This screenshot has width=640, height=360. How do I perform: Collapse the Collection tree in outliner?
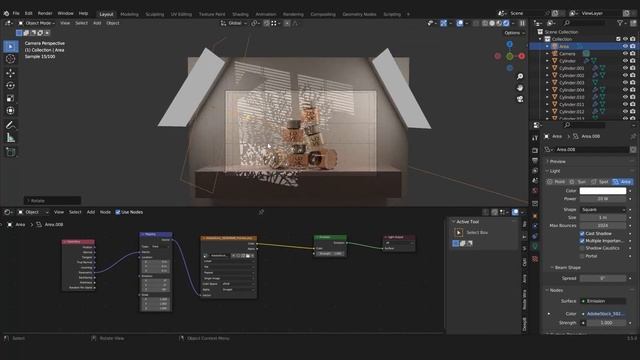click(540, 39)
